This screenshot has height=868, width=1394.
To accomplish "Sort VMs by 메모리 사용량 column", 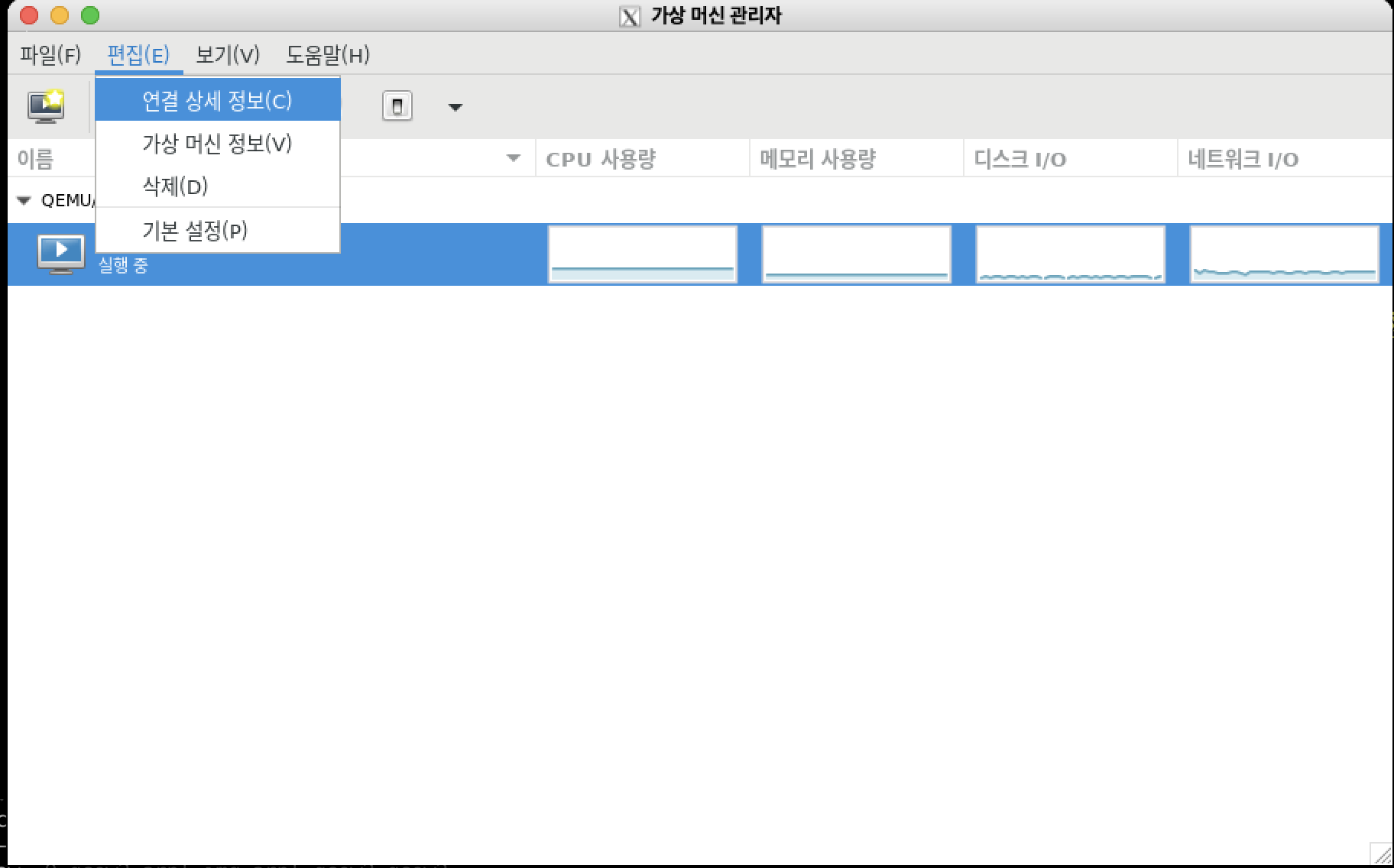I will click(x=819, y=158).
